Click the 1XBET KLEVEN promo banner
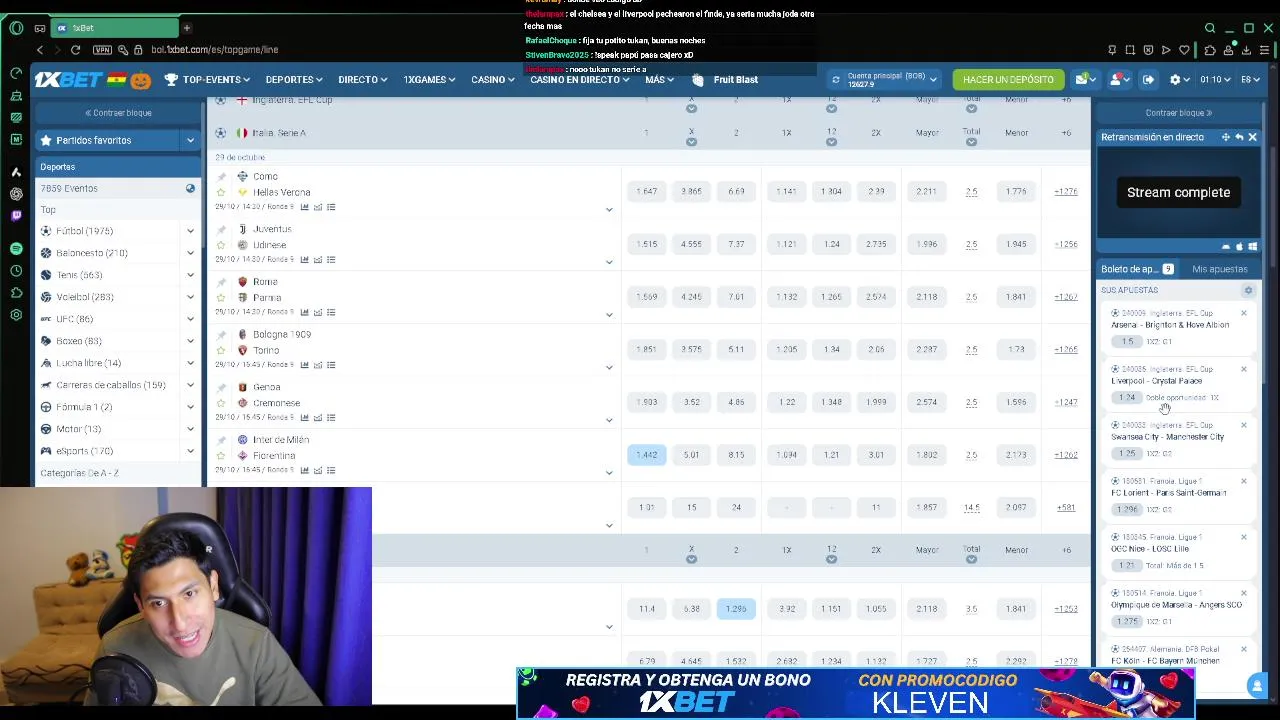Viewport: 1280px width, 720px height. pos(855,693)
